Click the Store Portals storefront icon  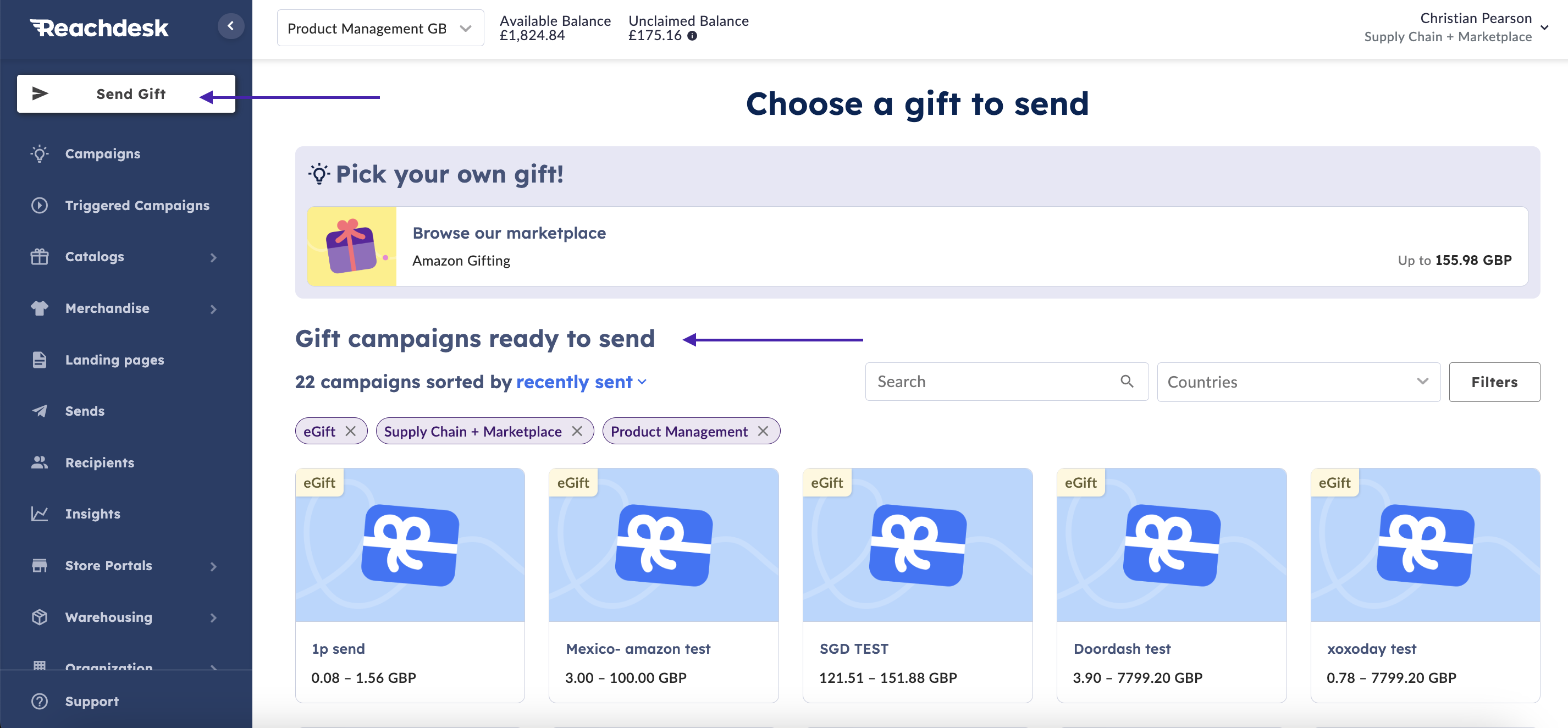click(40, 565)
